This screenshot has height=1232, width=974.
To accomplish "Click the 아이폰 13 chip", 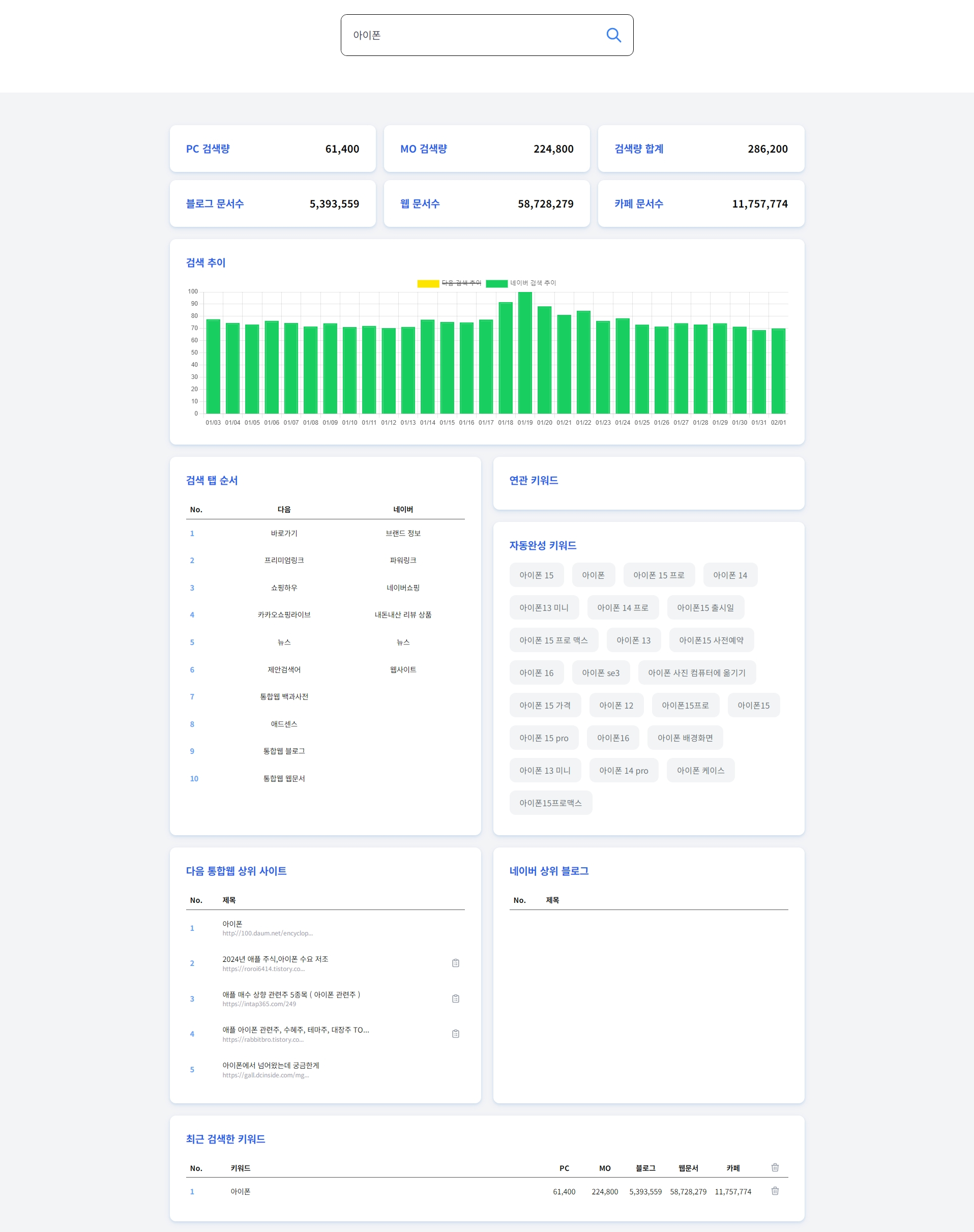I will click(x=634, y=640).
